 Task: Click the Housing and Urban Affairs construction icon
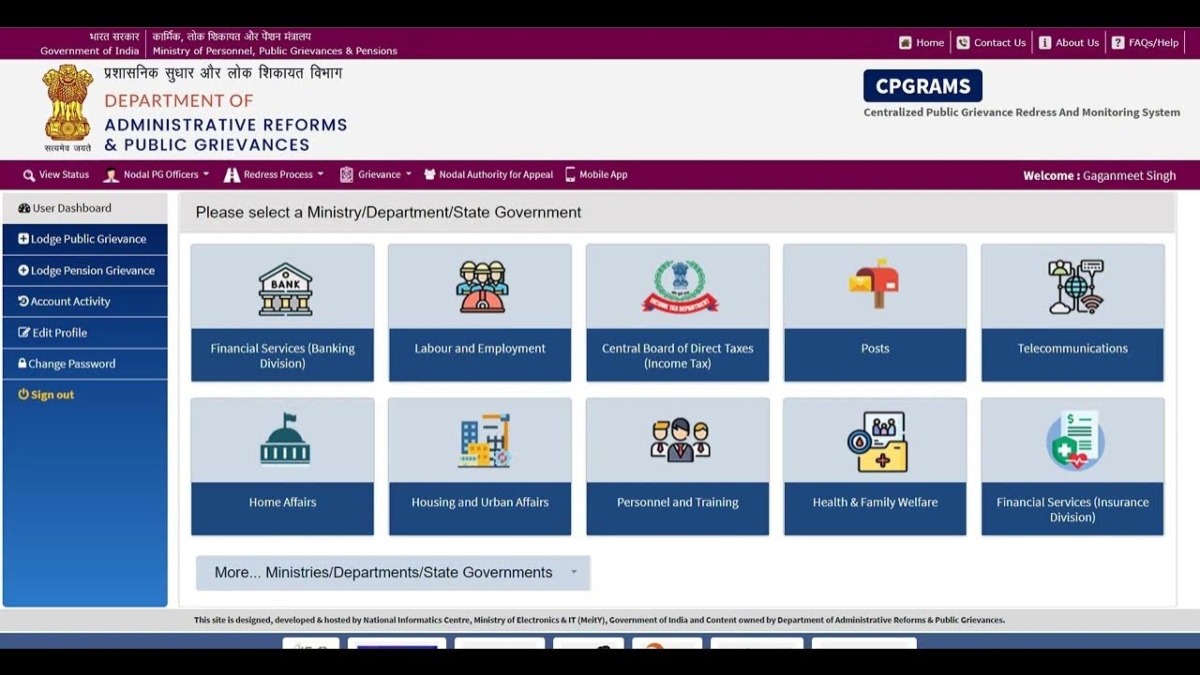tap(484, 441)
